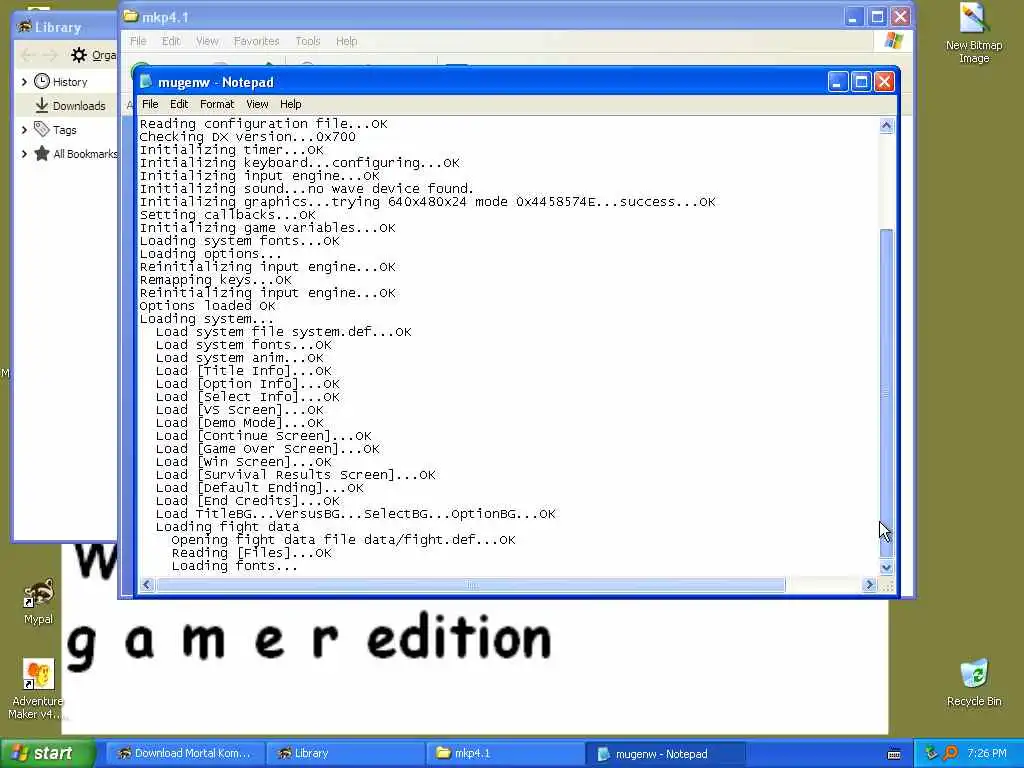Click the mkp4.1 folder title icon
Viewport: 1024px width, 768px height.
[x=131, y=16]
